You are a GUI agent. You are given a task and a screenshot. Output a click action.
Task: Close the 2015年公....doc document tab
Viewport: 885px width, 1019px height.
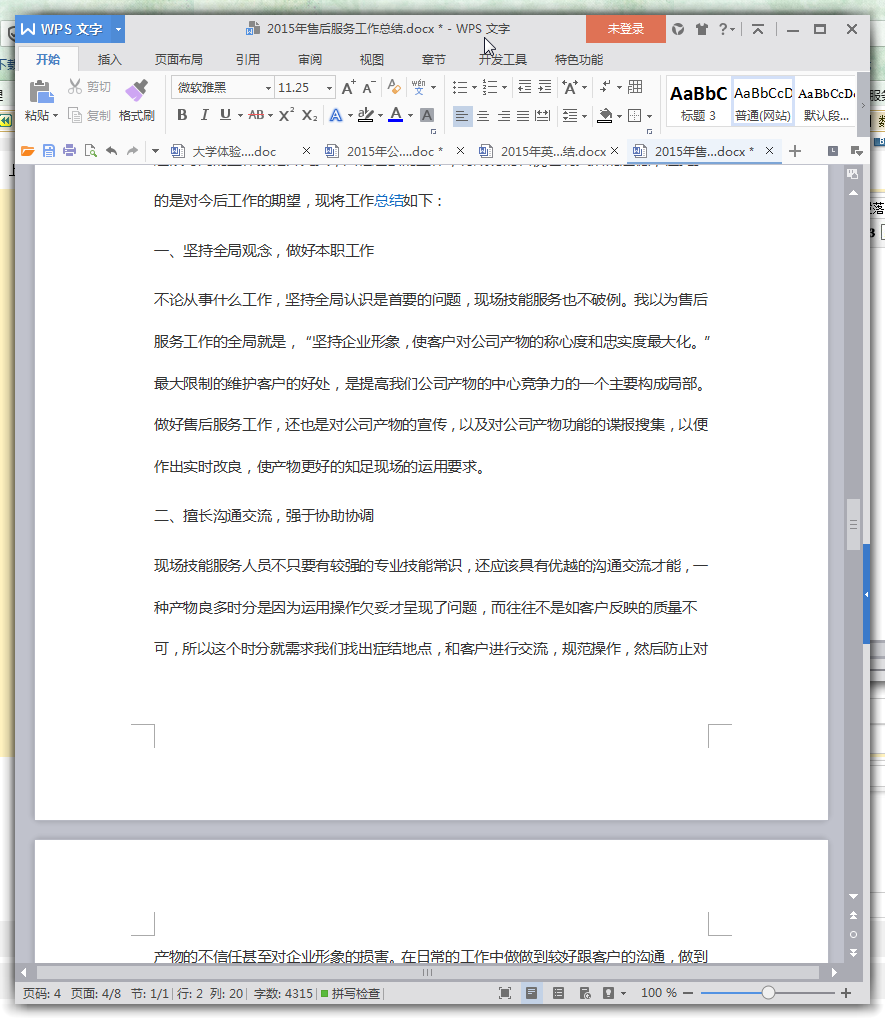point(460,151)
